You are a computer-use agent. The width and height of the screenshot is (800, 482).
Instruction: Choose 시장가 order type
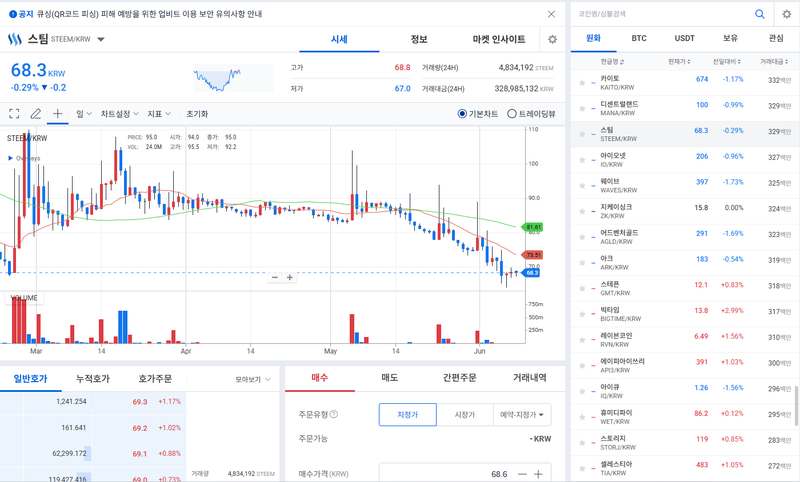point(465,415)
